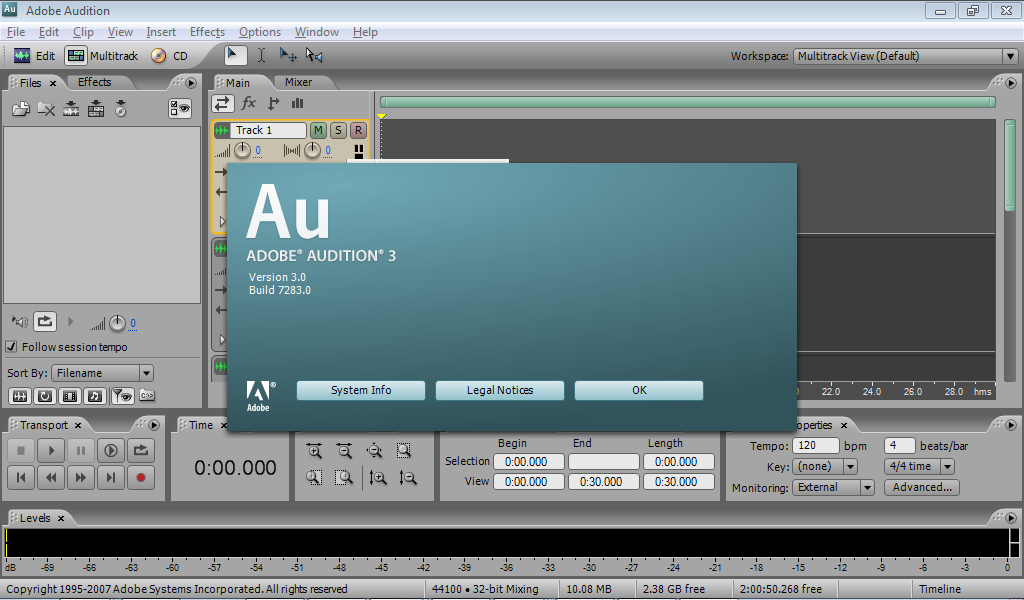Switch to Edit view in the toolbar

click(x=35, y=55)
